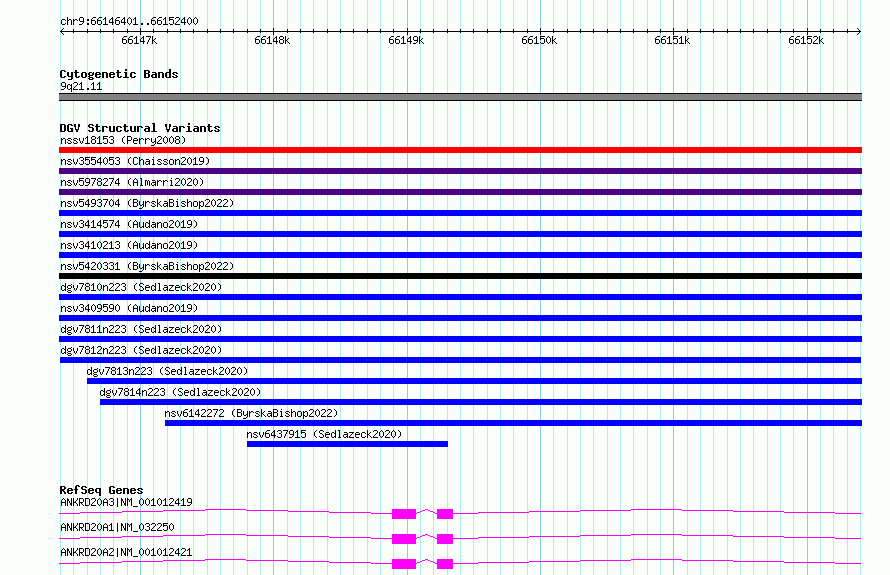Screen dimensions: 890x575
Task: Click the DGV Structural Variants track title
Action: pyautogui.click(x=140, y=128)
